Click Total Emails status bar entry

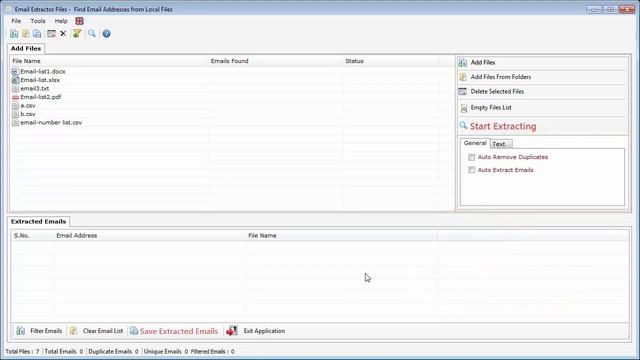point(64,351)
